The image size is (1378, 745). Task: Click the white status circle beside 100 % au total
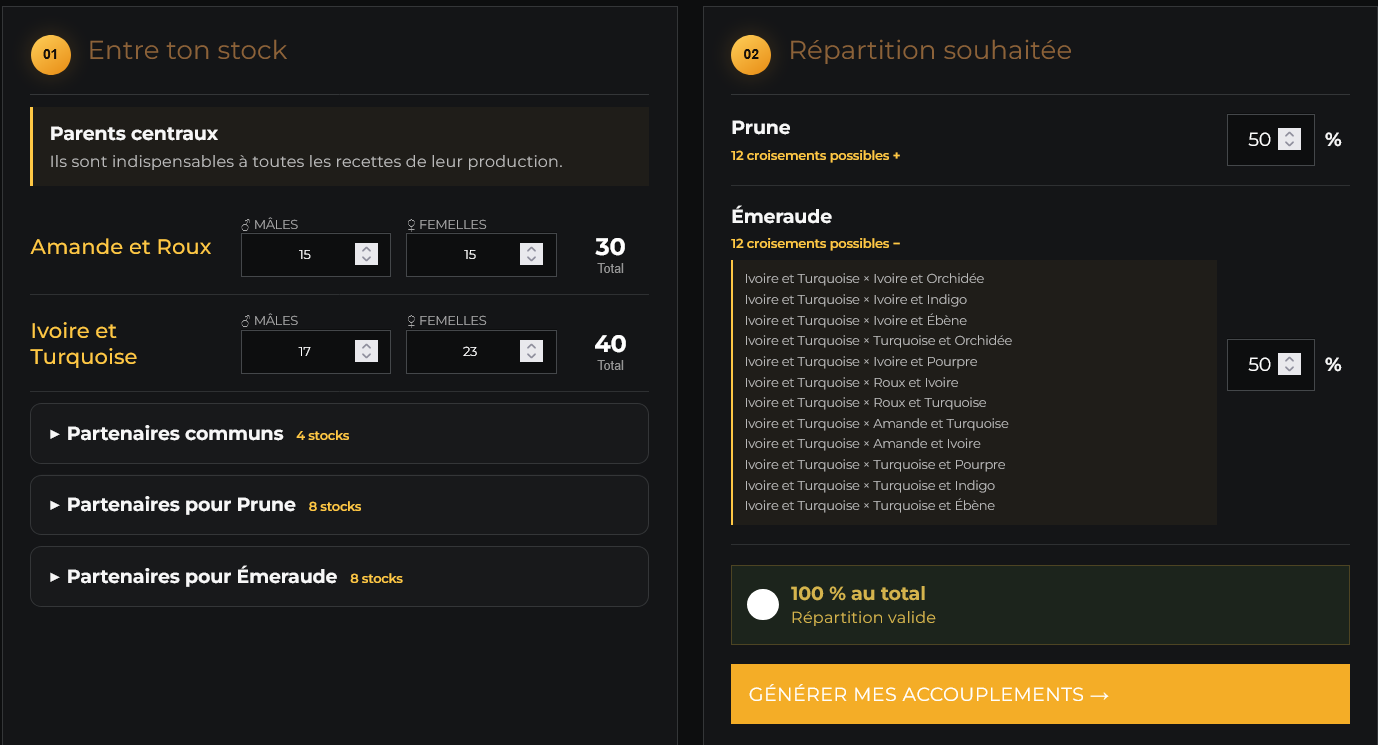tap(763, 604)
